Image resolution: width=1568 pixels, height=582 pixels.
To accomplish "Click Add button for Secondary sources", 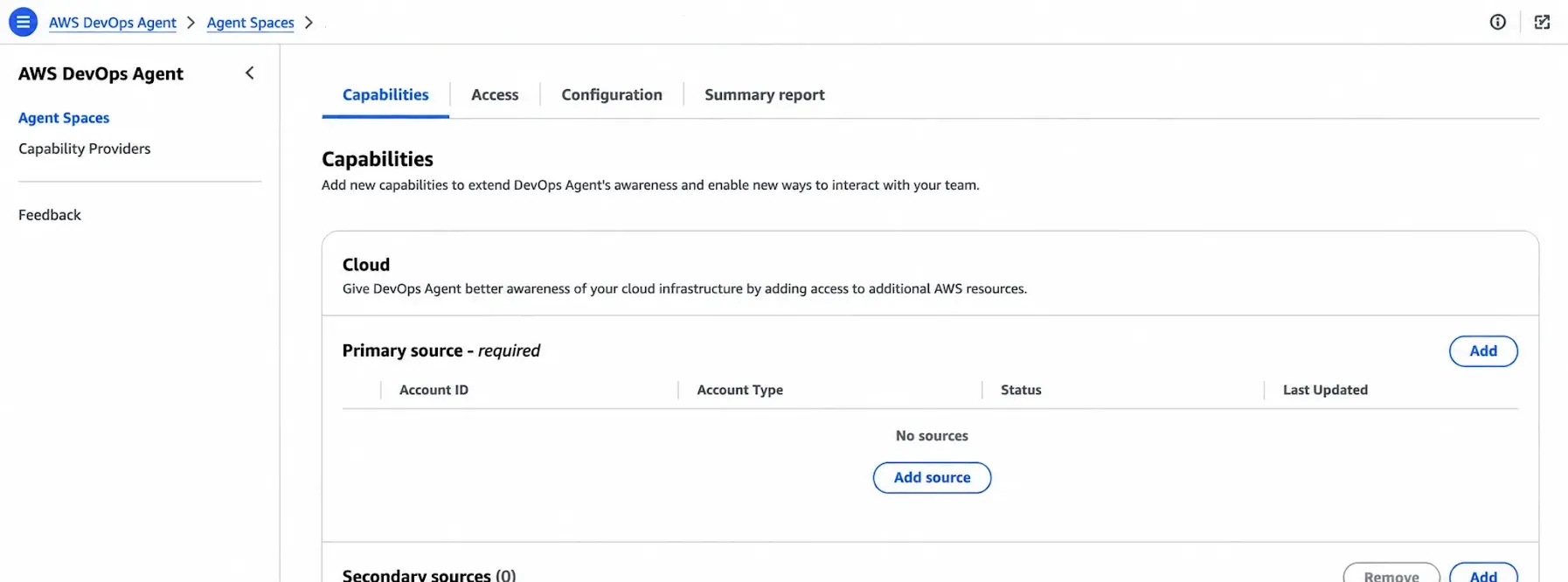I will 1483,574.
